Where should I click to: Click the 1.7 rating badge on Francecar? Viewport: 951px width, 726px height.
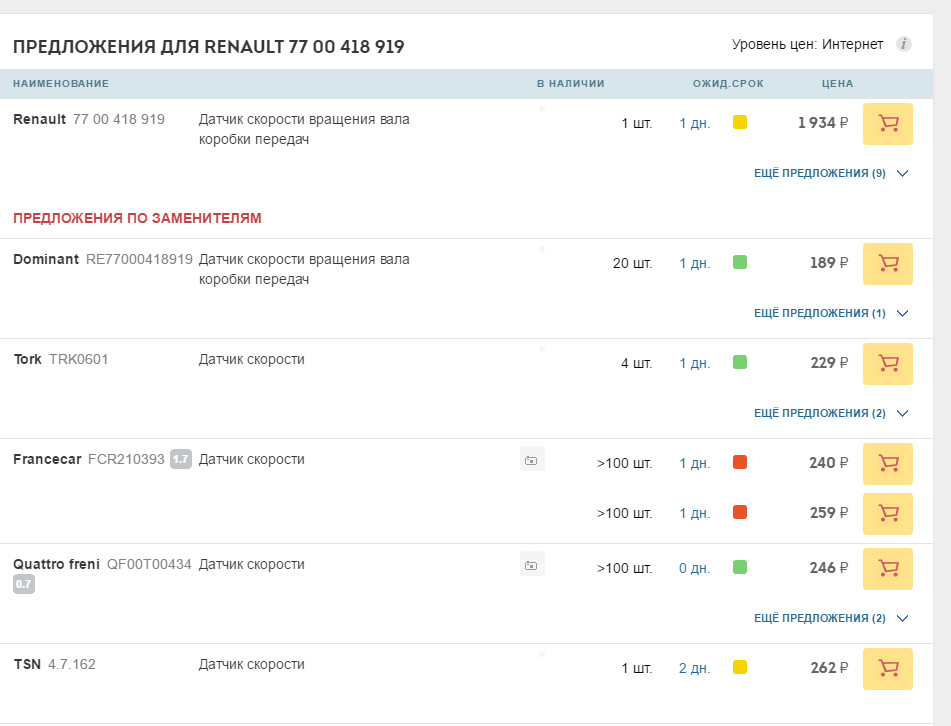click(x=180, y=460)
